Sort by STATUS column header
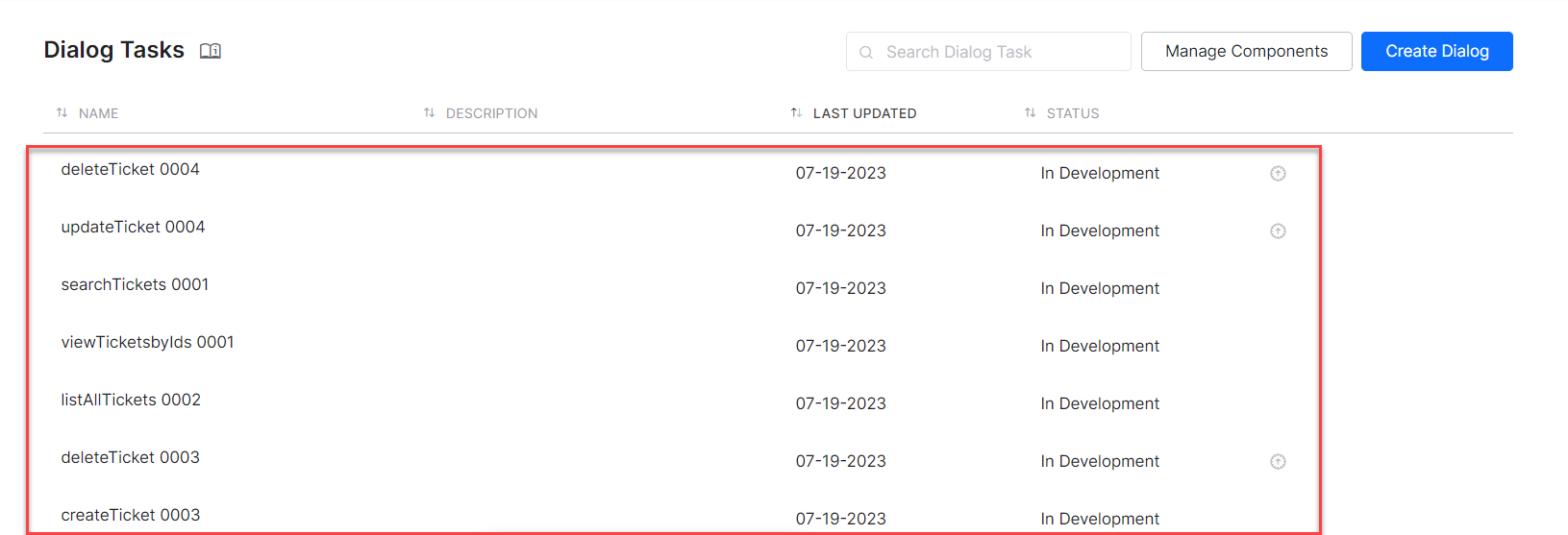The height and width of the screenshot is (535, 1568). coord(1073,113)
